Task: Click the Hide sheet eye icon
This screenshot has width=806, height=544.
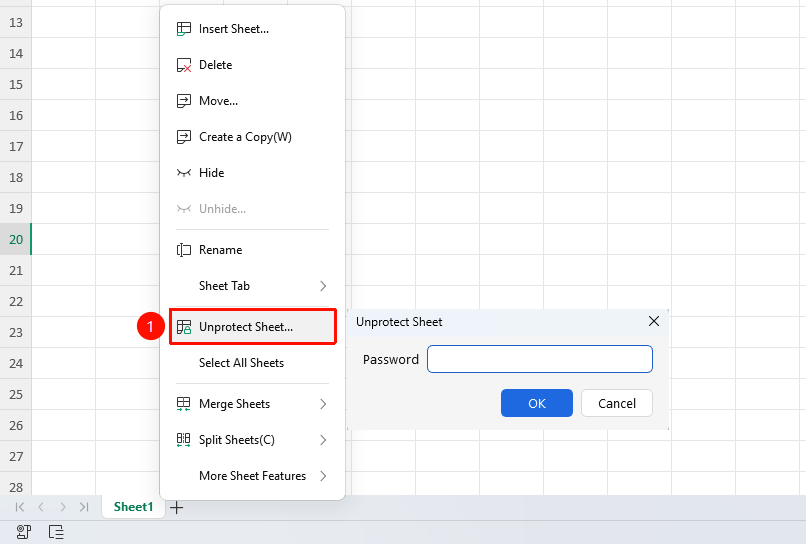Action: [184, 173]
